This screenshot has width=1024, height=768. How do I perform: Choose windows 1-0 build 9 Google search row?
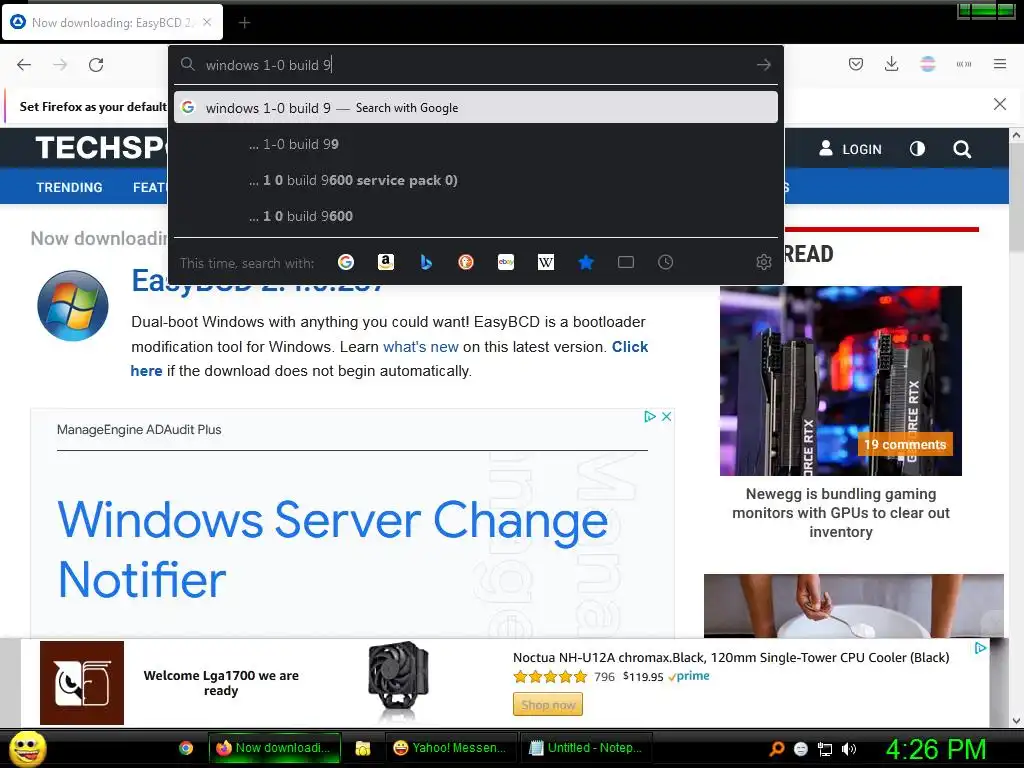click(475, 108)
